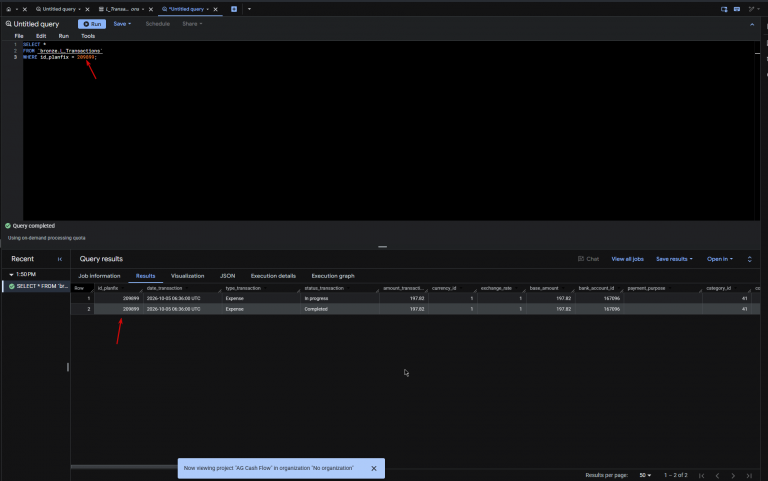Switch to the Job information tab
Viewport: 768px width, 481px height.
click(99, 276)
